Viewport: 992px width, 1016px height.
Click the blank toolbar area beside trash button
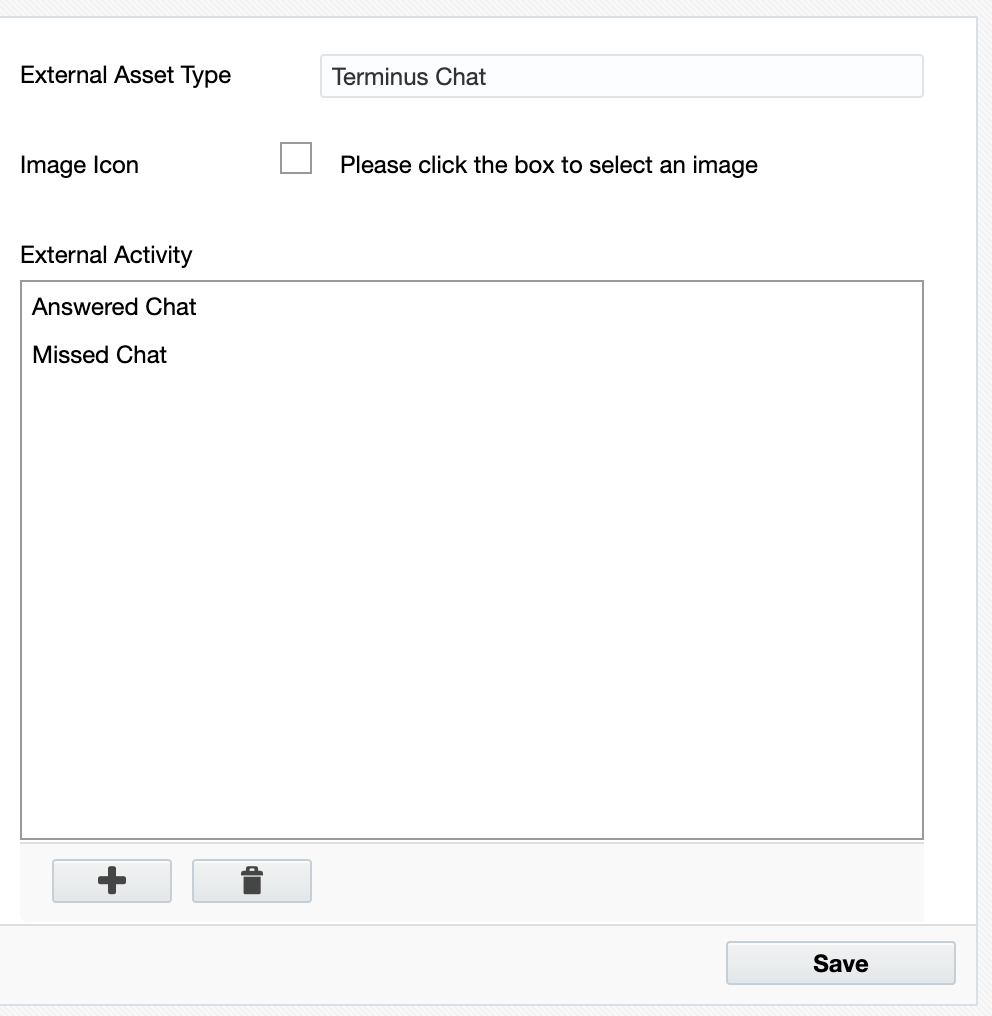[x=616, y=881]
